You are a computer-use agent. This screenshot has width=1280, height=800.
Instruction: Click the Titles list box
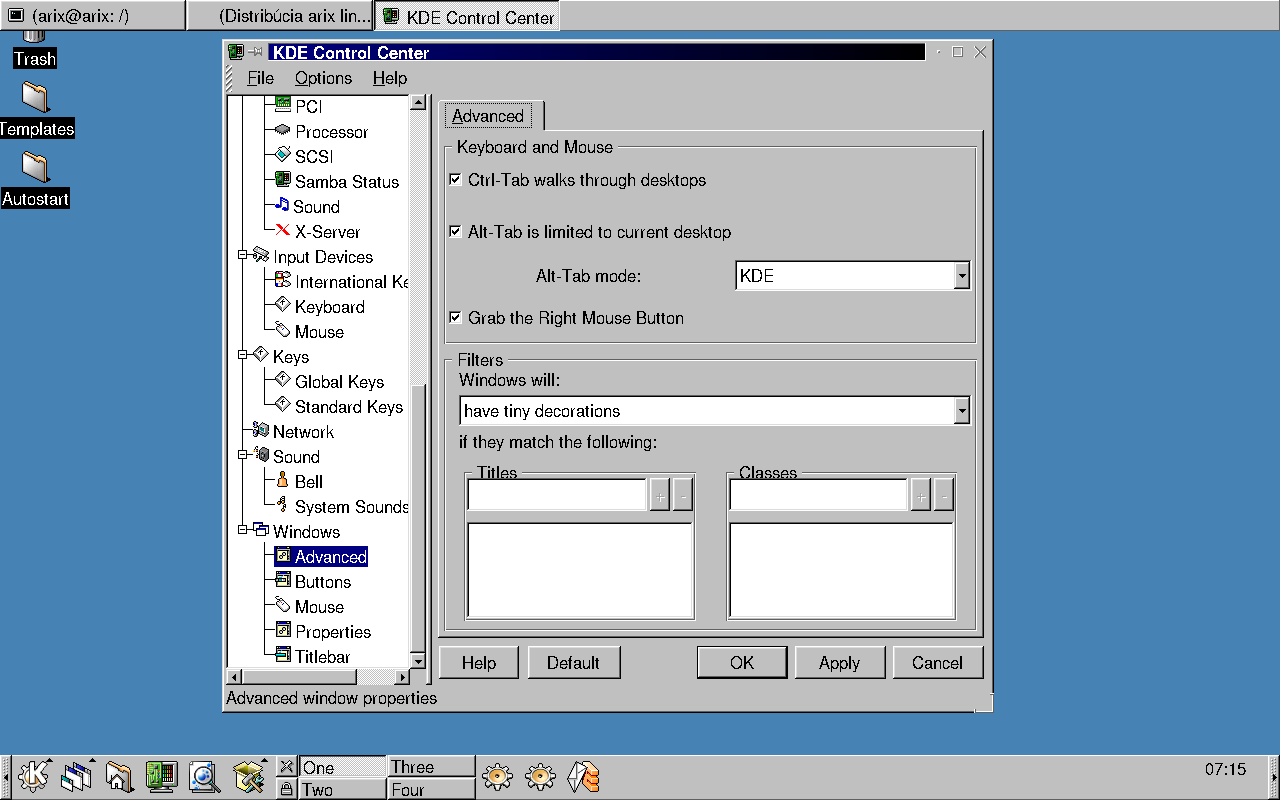point(581,570)
